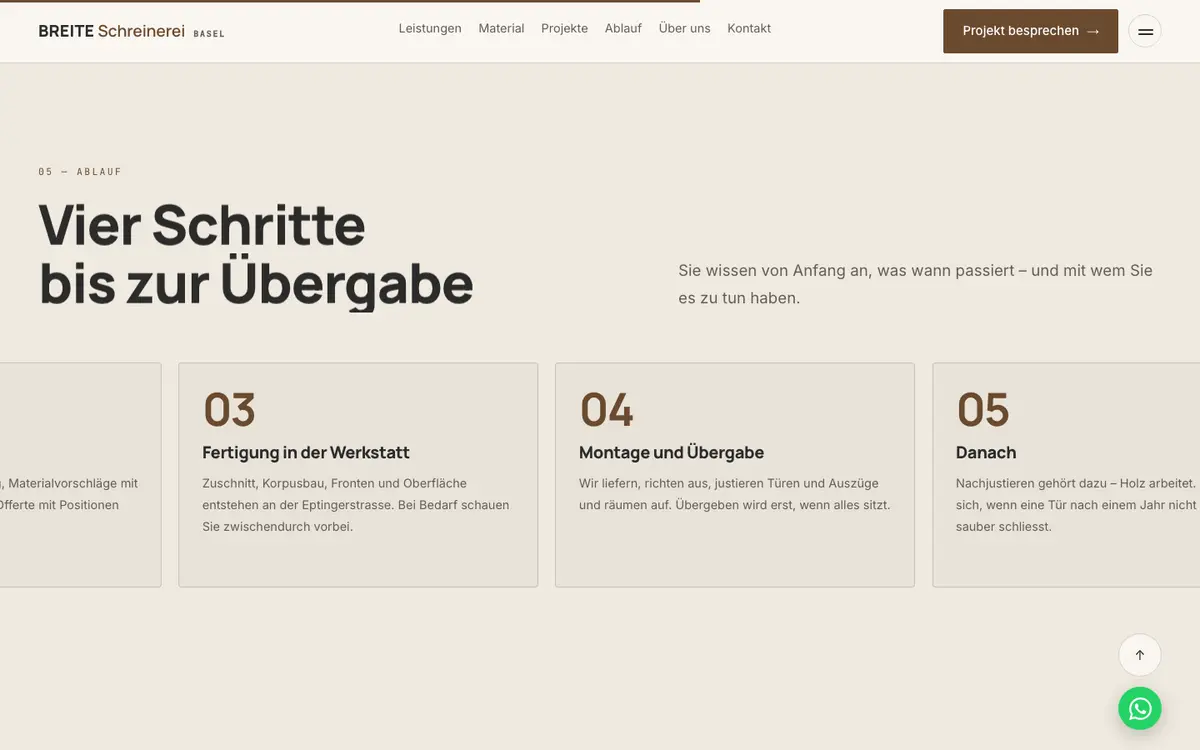Click the BREITE Schreinerei logo

coord(131,31)
